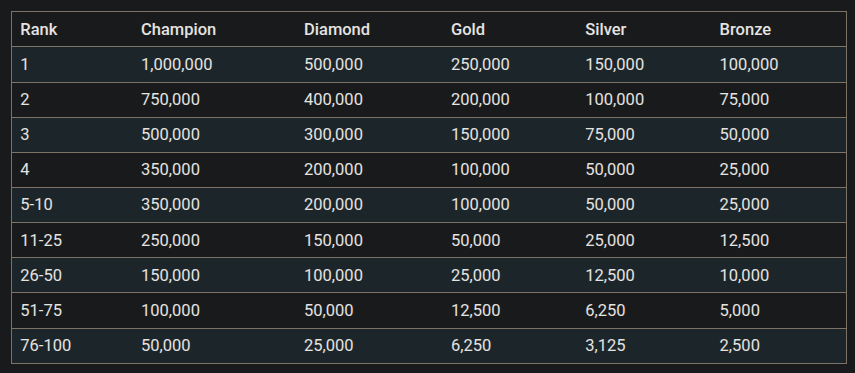Select the 1,000,000 Champion reward cell
This screenshot has width=855, height=373.
click(177, 64)
